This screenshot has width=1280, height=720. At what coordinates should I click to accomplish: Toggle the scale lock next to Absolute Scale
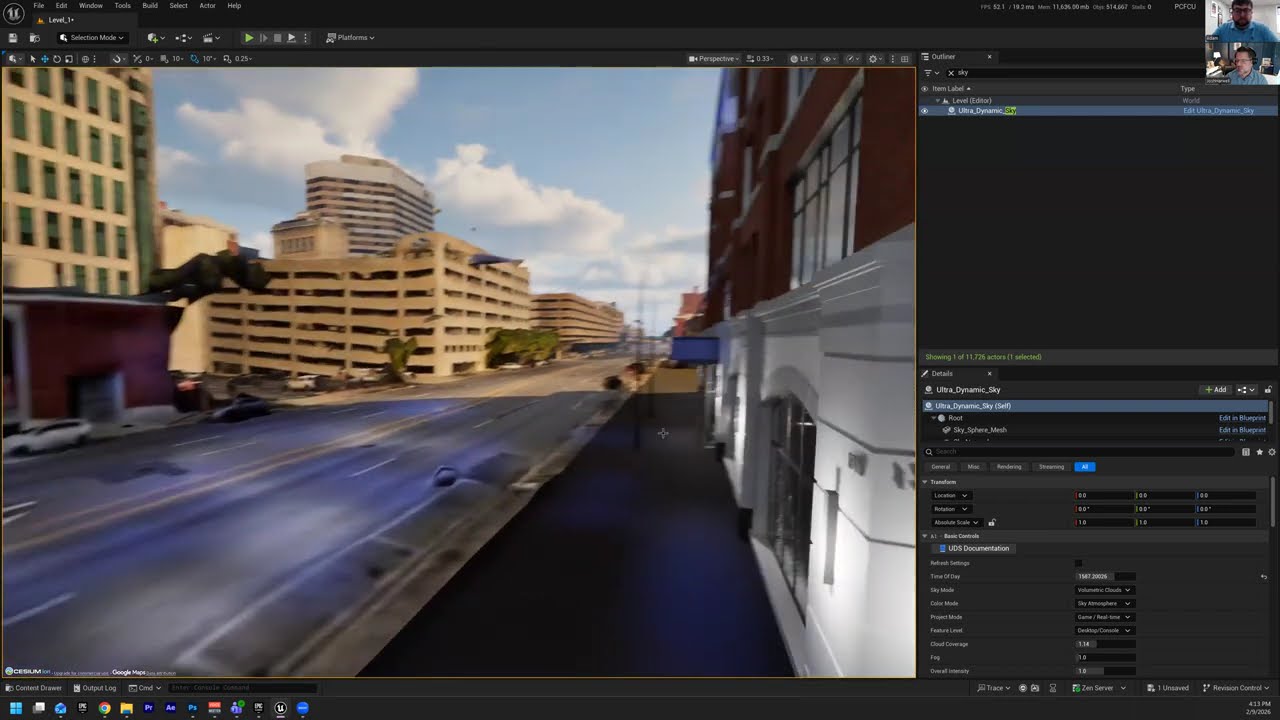point(992,522)
